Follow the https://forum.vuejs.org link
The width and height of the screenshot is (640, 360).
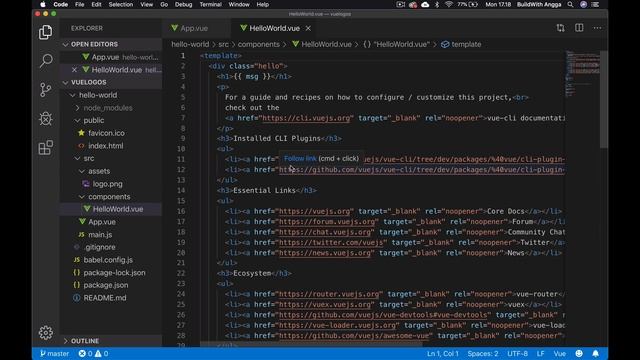(x=327, y=222)
